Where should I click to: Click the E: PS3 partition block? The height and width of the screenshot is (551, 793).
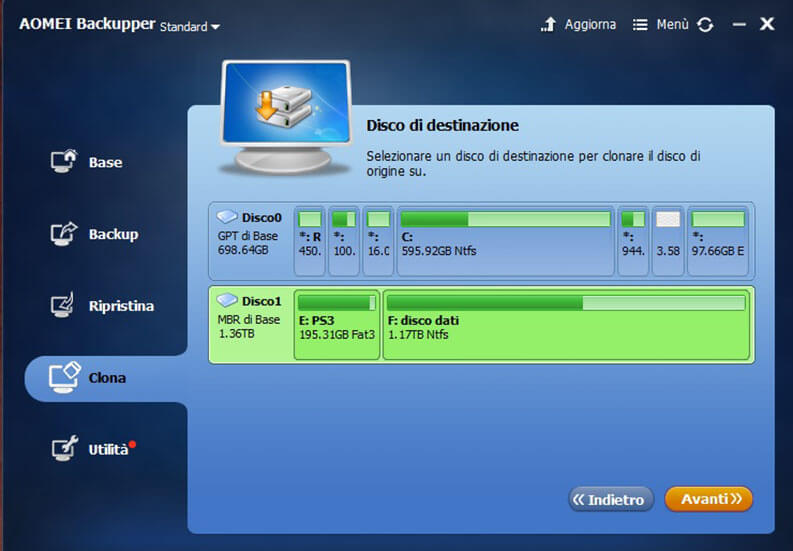tap(337, 325)
